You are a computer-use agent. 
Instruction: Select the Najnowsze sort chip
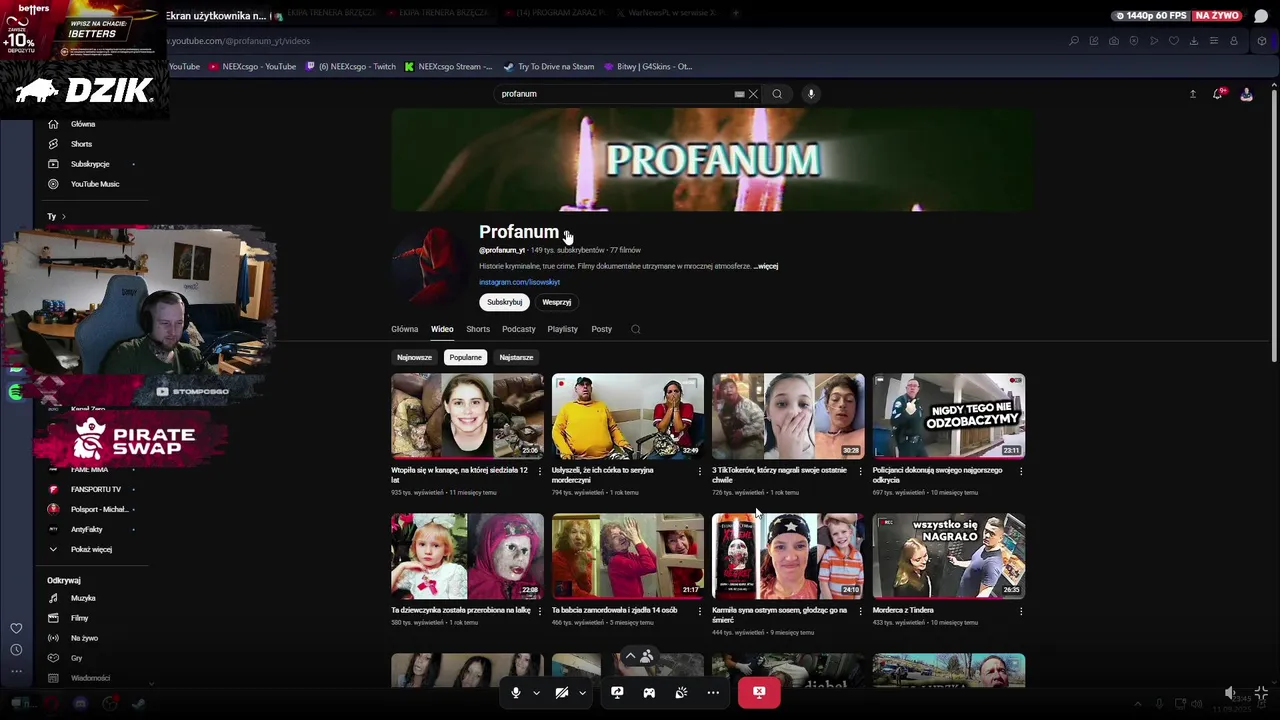click(414, 357)
